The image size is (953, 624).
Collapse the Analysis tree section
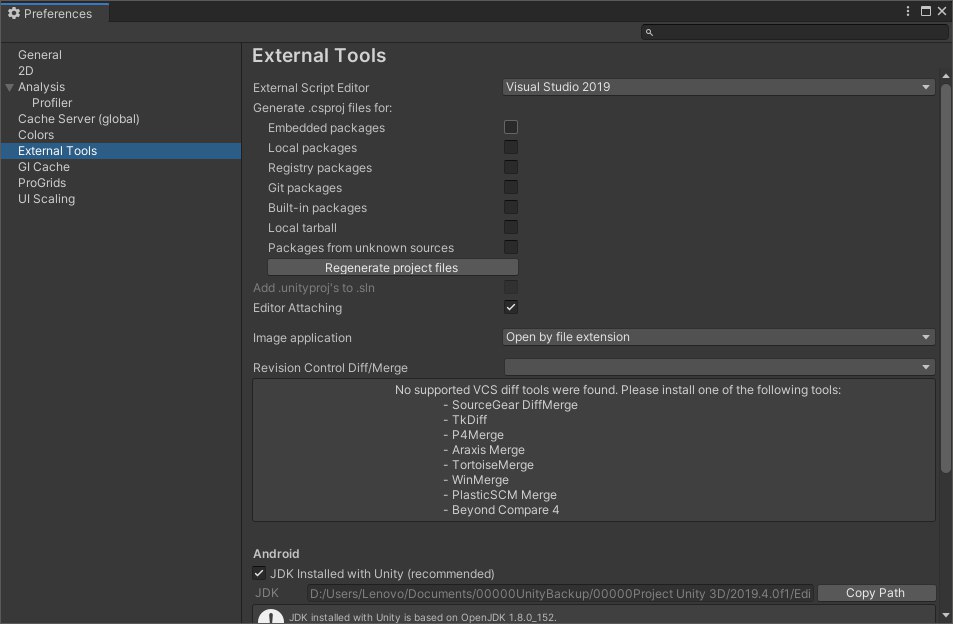(9, 87)
